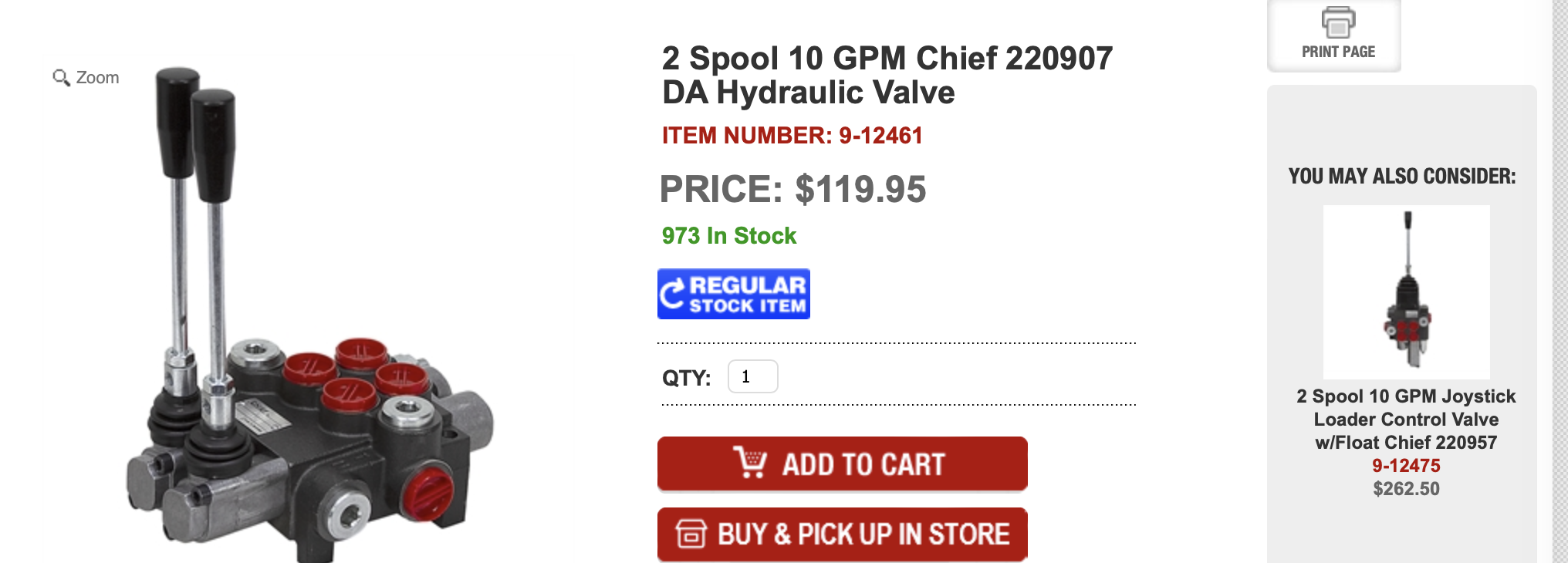Click the Zoom text link
Screen dimensions: 1568x563
coord(97,77)
